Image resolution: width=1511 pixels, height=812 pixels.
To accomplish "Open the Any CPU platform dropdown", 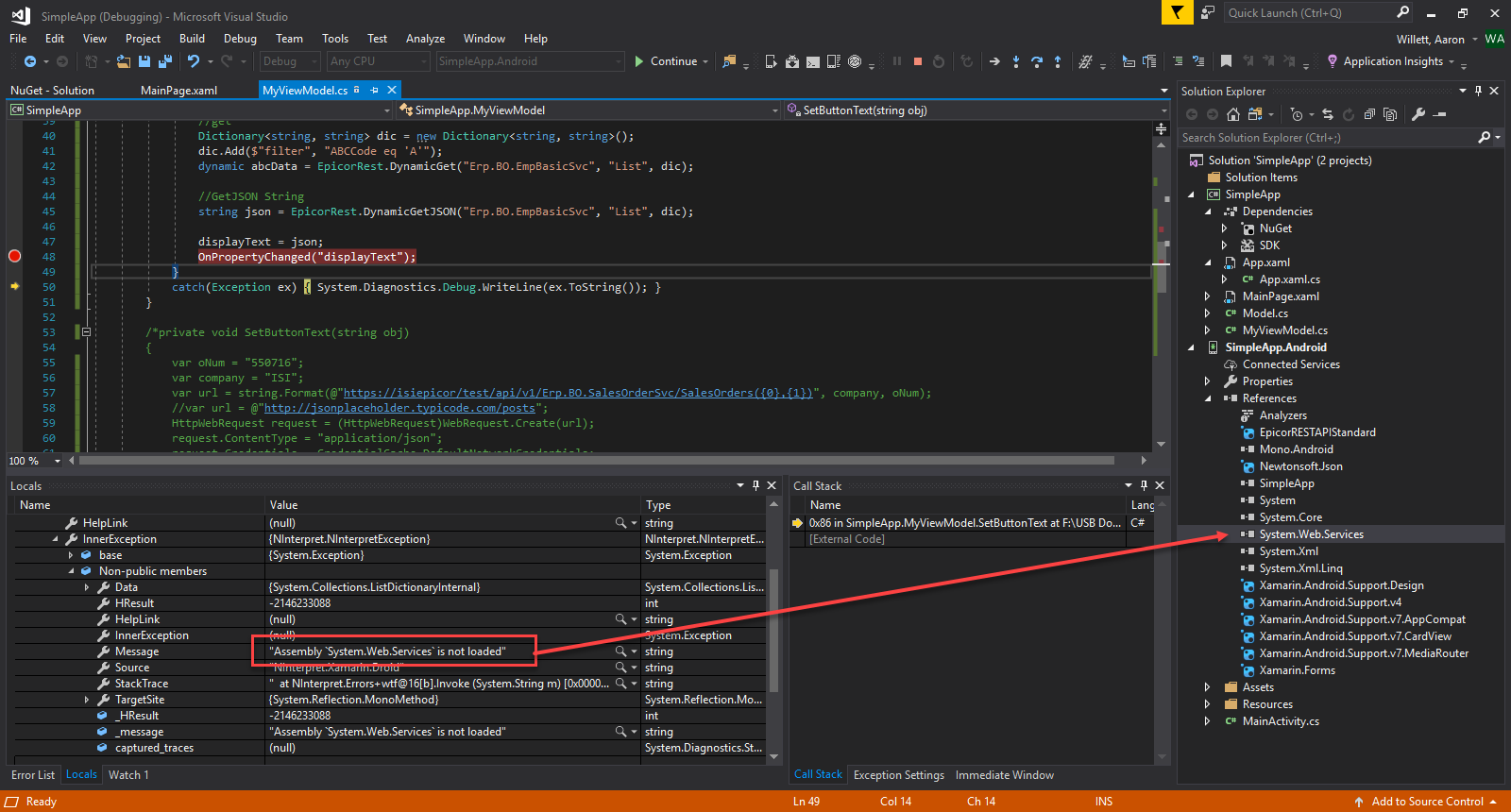I will point(379,61).
